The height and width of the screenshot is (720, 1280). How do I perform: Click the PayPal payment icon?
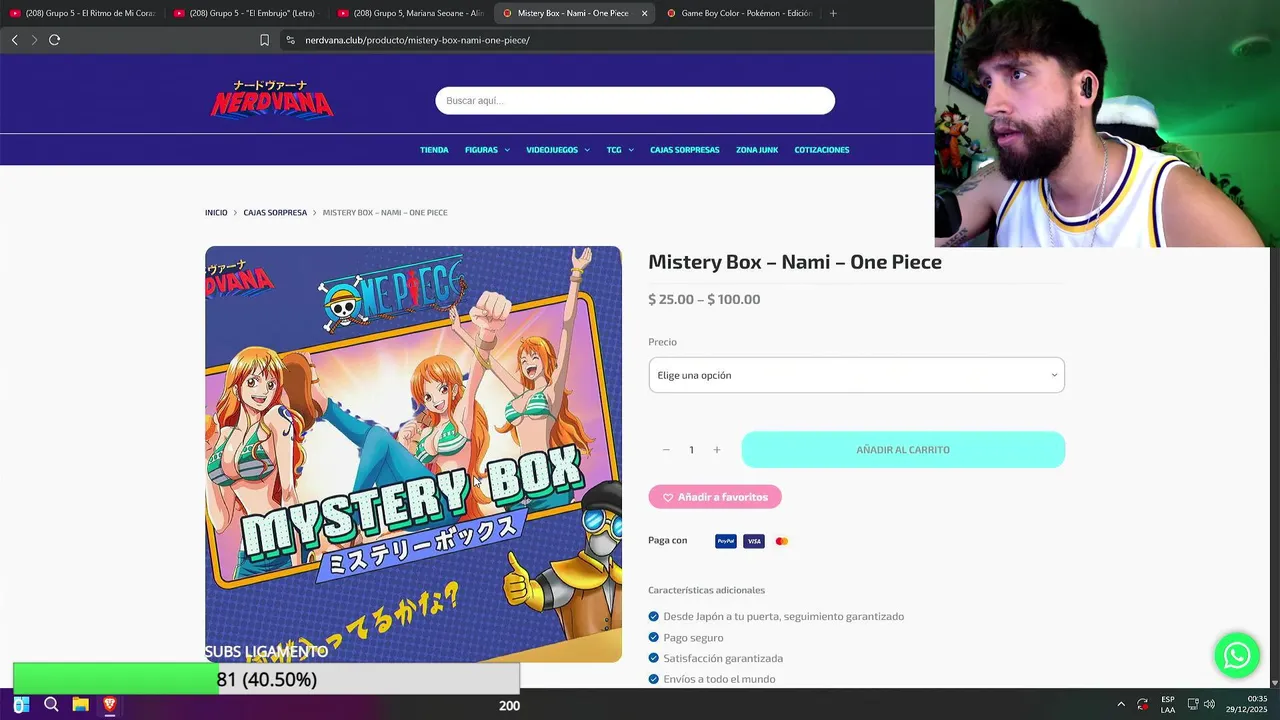726,541
